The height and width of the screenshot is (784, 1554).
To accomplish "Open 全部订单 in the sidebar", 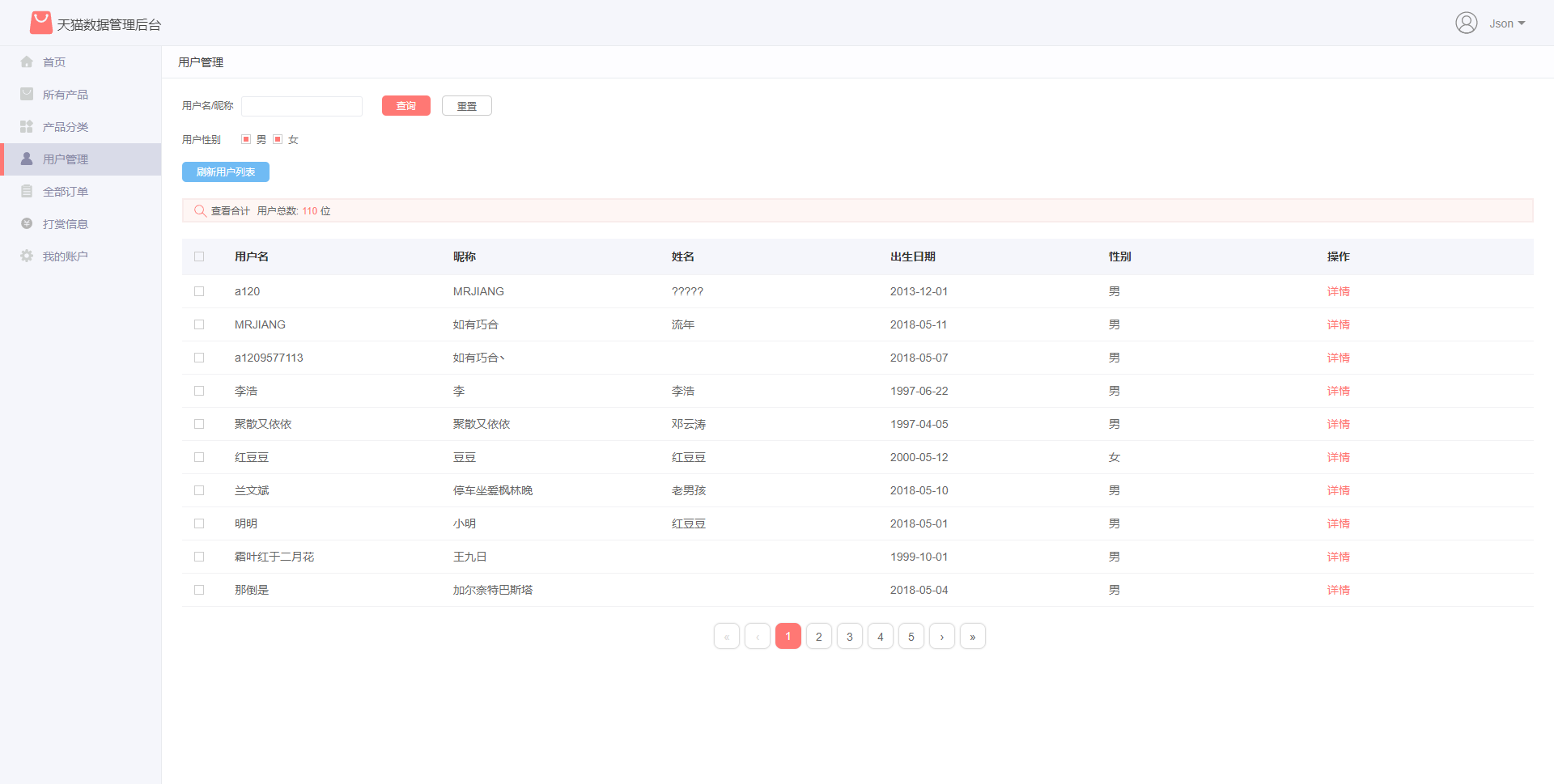I will pos(81,192).
